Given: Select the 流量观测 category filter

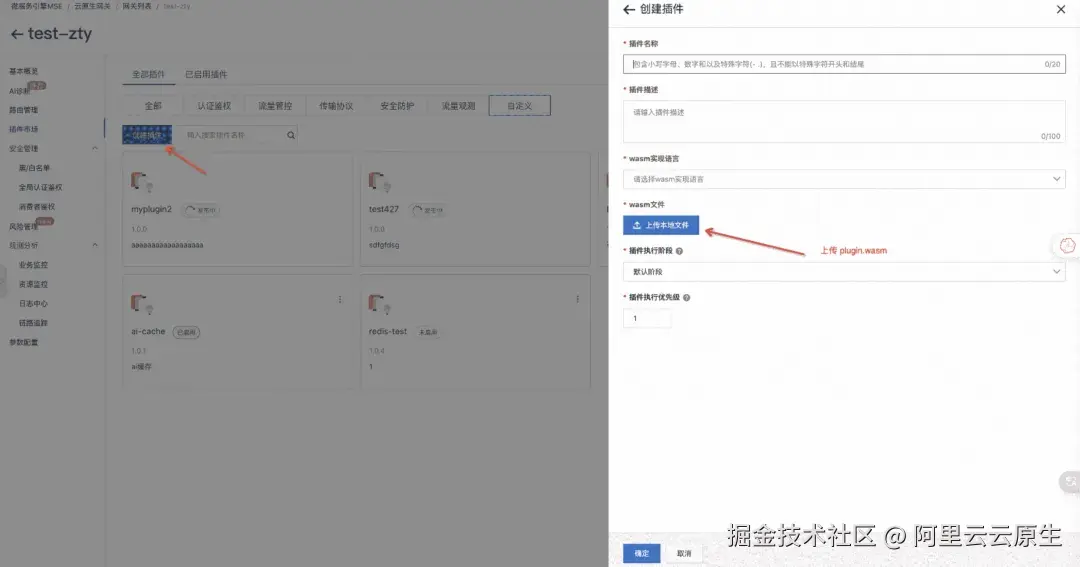Looking at the screenshot, I should [x=458, y=106].
